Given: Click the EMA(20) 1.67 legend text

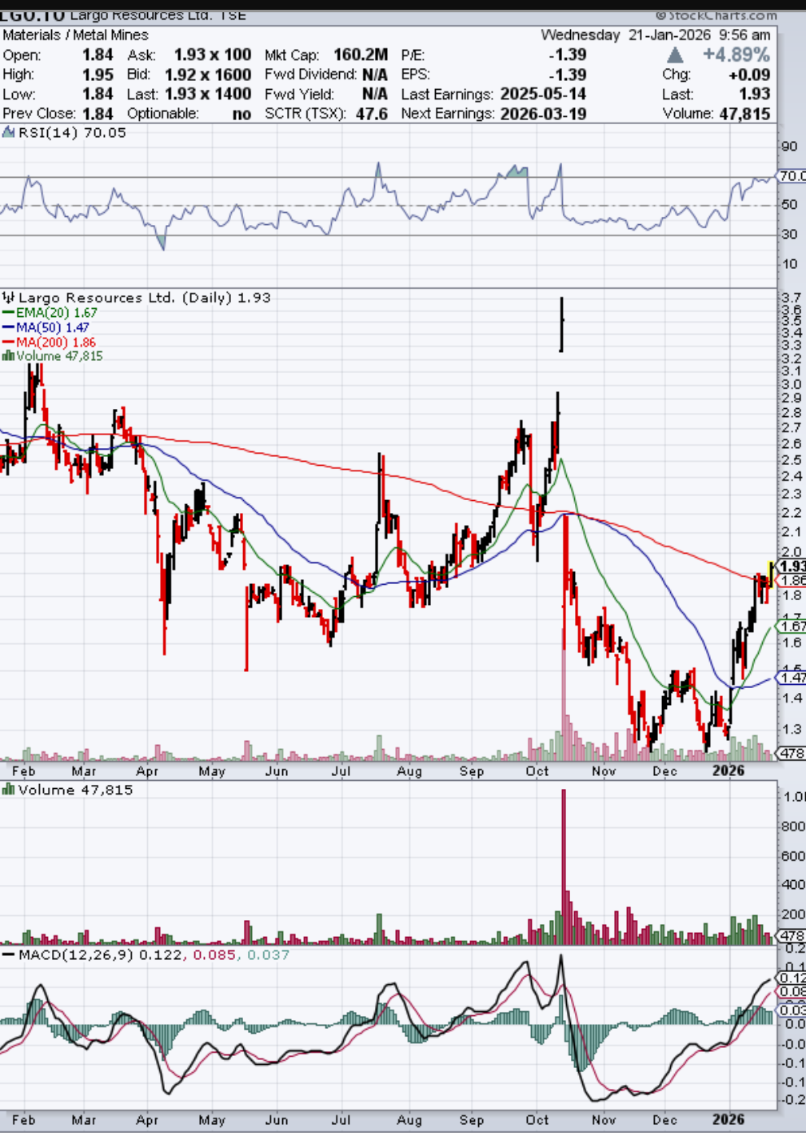Looking at the screenshot, I should pos(57,312).
